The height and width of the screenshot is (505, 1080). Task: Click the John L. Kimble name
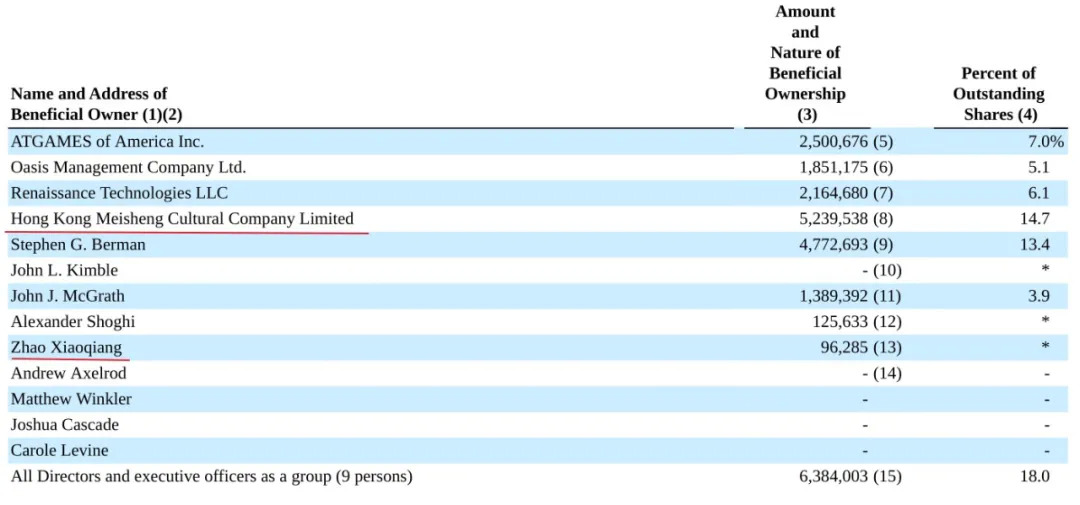point(64,271)
